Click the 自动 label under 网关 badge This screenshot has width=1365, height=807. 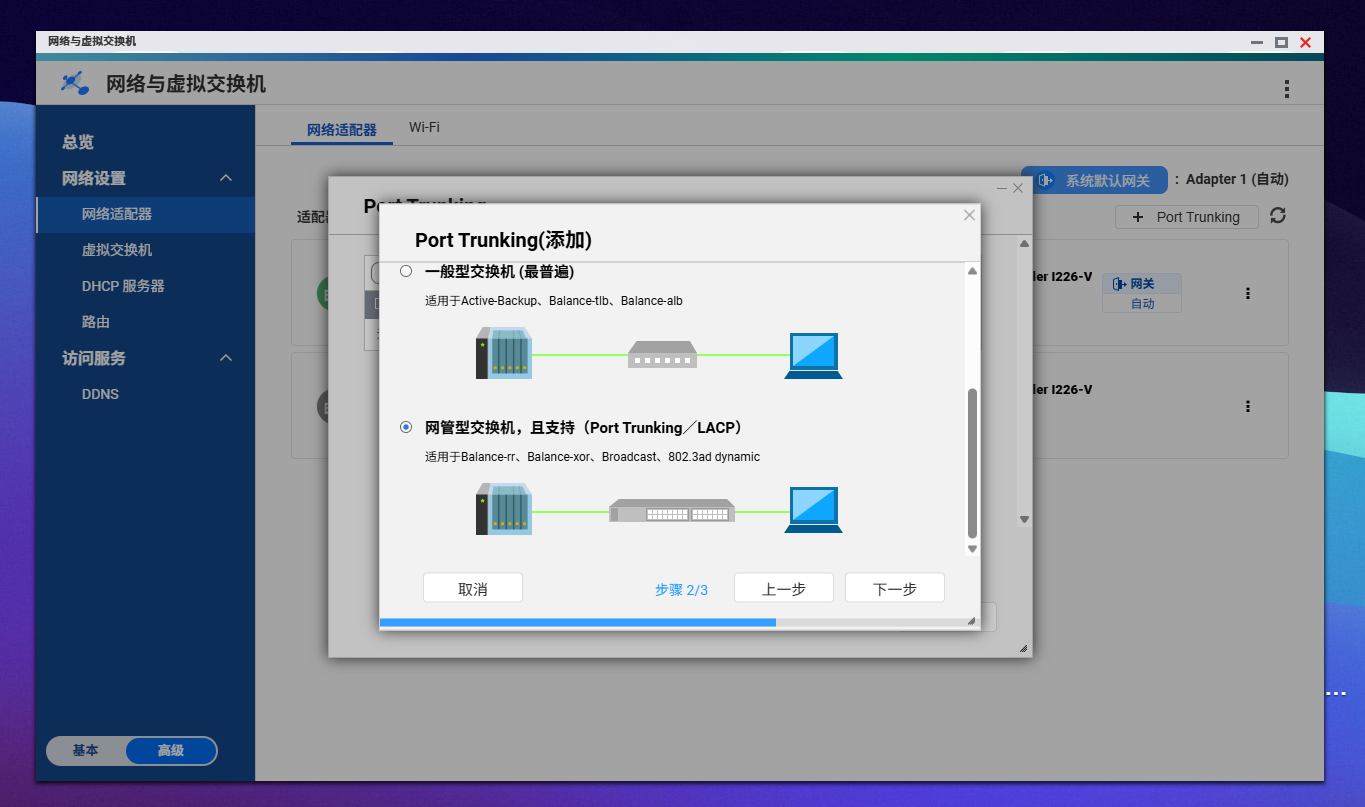1142,303
